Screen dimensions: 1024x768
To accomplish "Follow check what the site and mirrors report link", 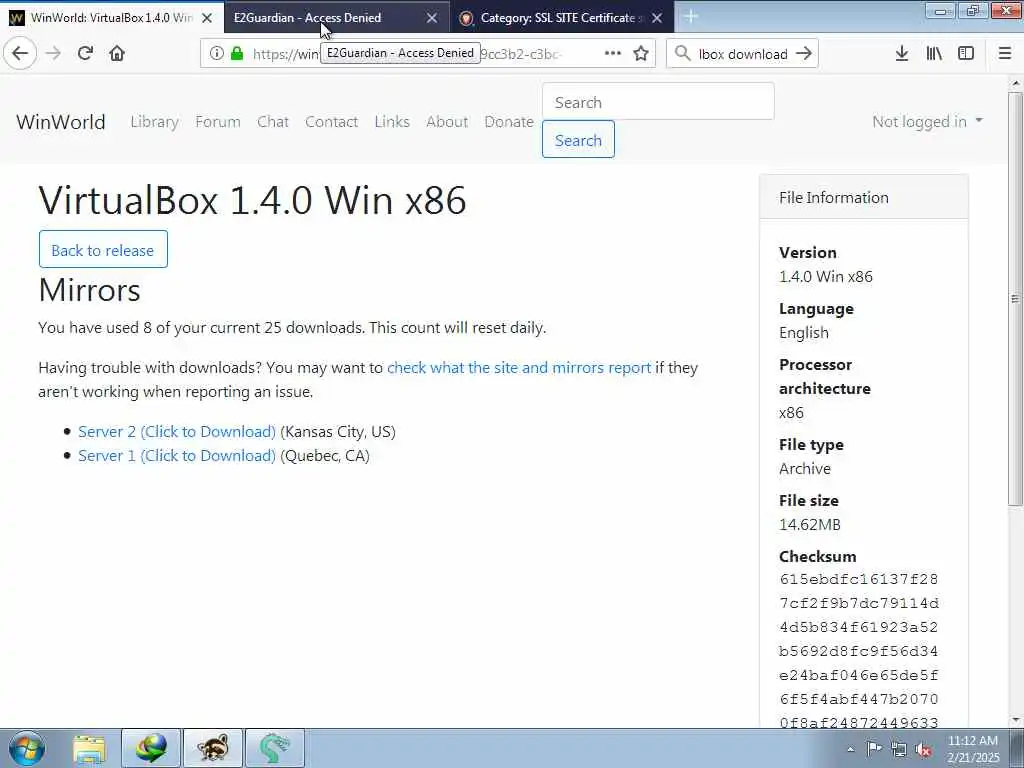I will click(519, 368).
